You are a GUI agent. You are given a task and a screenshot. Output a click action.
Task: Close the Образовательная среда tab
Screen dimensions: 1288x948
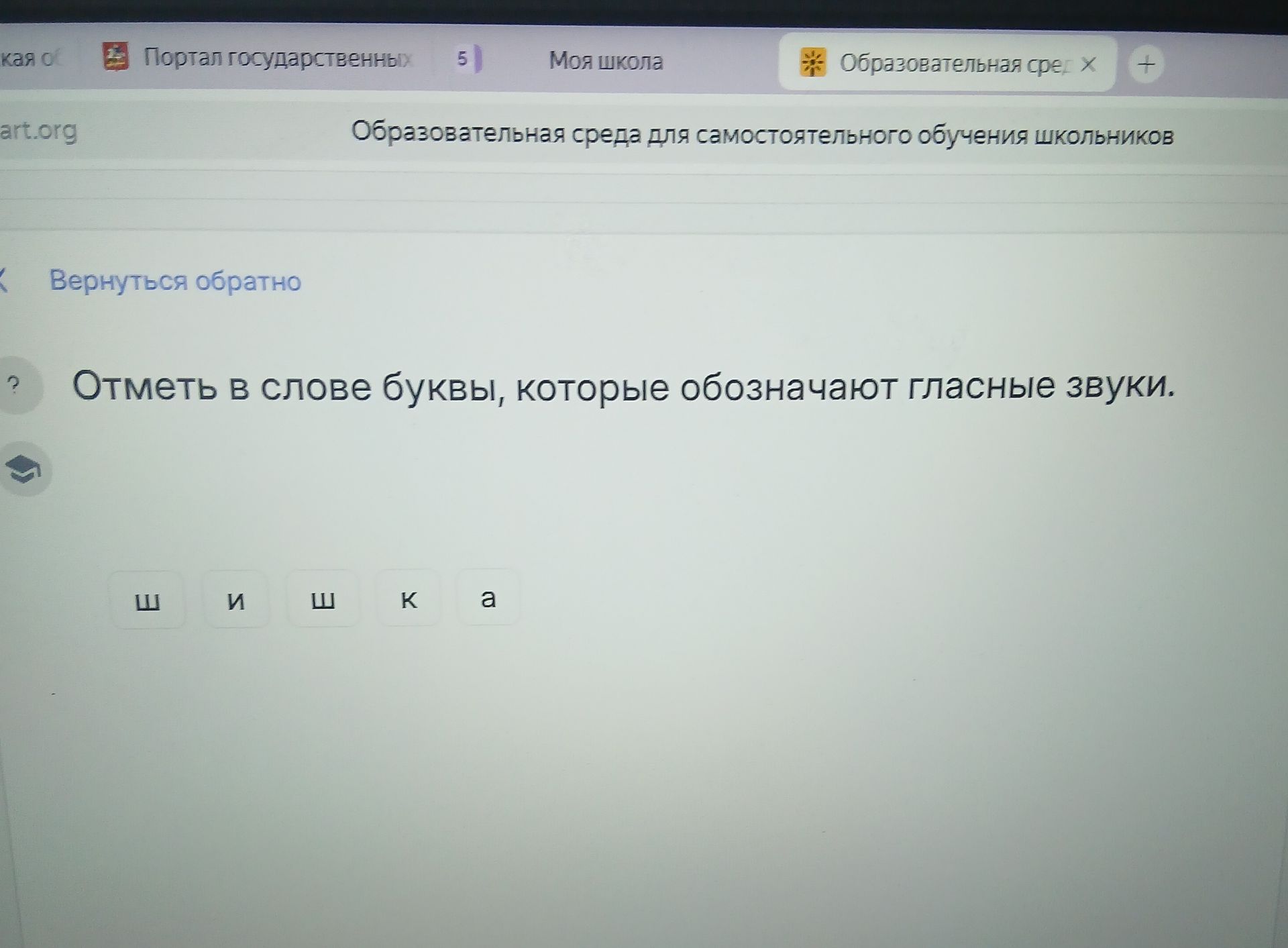(x=1089, y=64)
